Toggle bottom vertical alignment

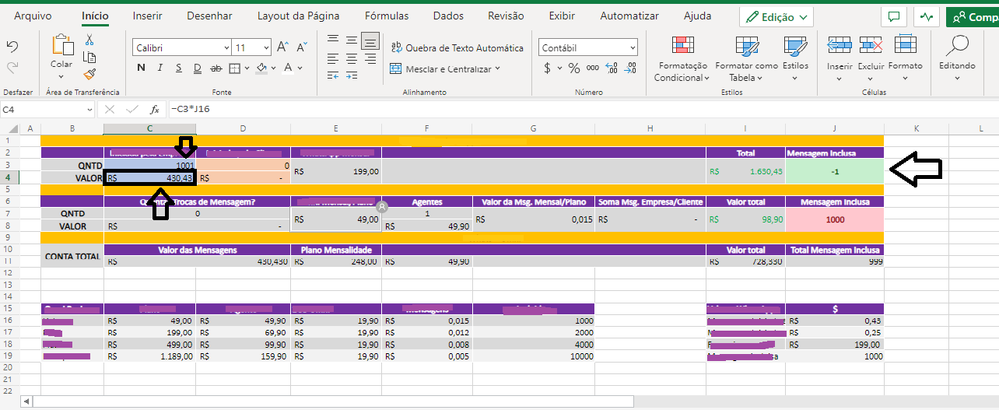(x=370, y=41)
